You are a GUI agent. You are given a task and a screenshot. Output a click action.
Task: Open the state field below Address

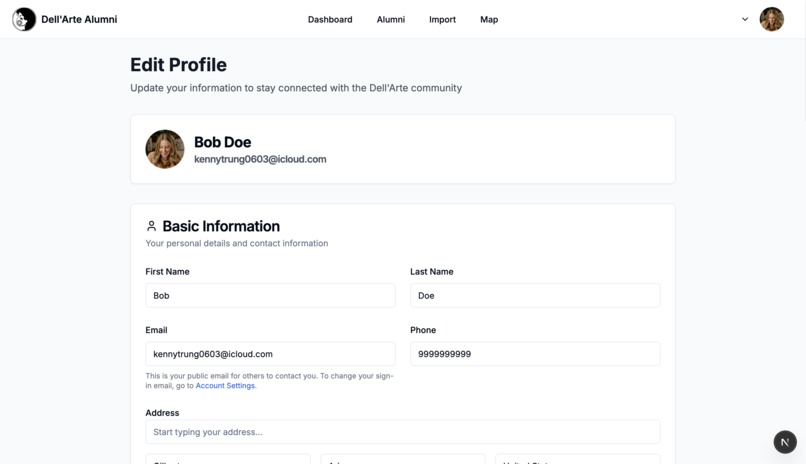[x=402, y=459]
